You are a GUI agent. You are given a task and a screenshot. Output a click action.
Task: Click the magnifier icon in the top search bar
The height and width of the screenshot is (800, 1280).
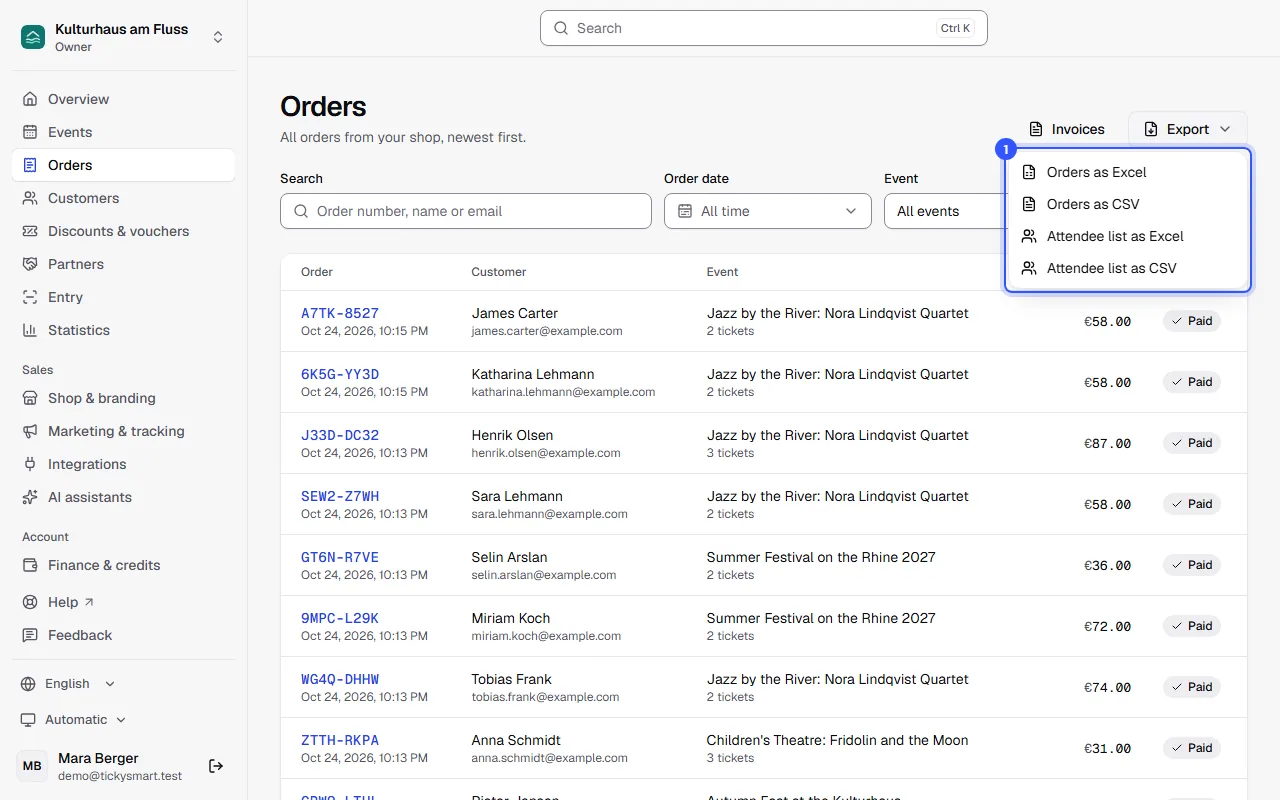click(x=561, y=28)
